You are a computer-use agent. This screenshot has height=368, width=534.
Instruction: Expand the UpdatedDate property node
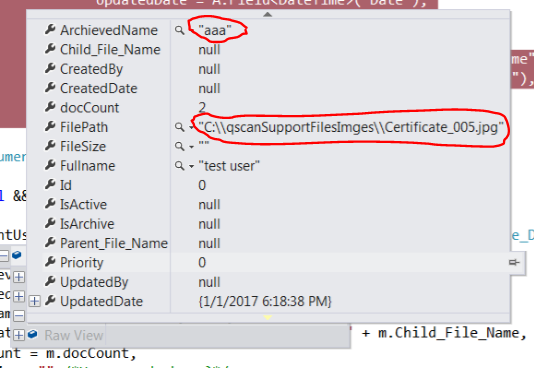point(34,301)
